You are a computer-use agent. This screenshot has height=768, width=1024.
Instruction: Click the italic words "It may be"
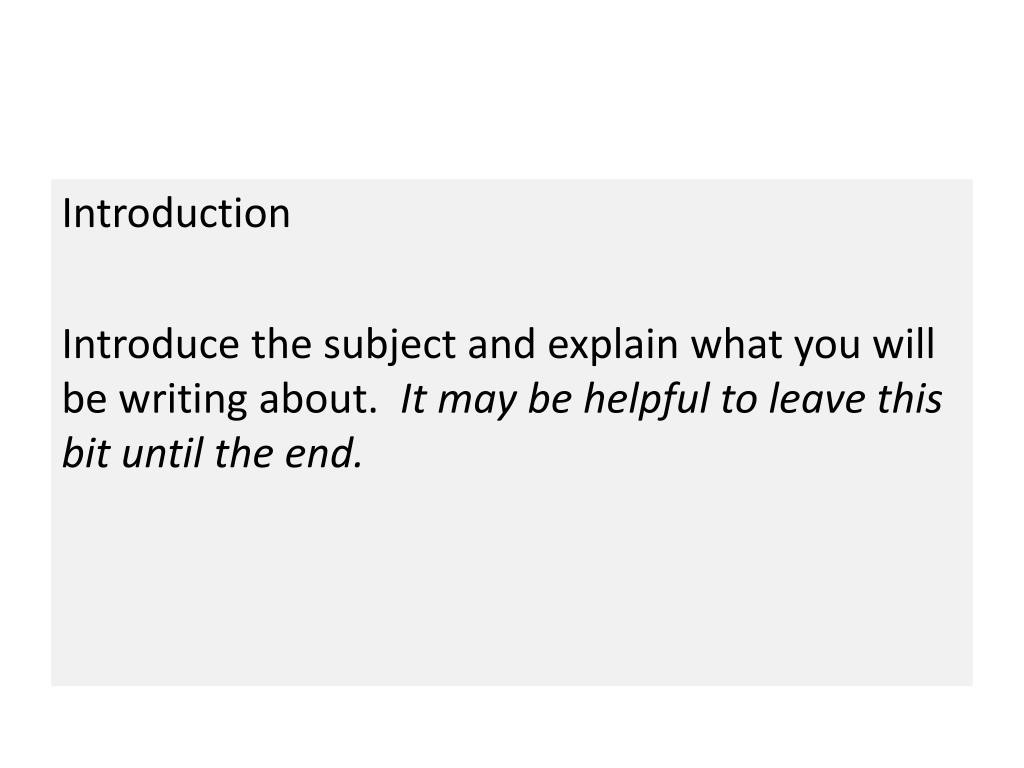pos(486,401)
